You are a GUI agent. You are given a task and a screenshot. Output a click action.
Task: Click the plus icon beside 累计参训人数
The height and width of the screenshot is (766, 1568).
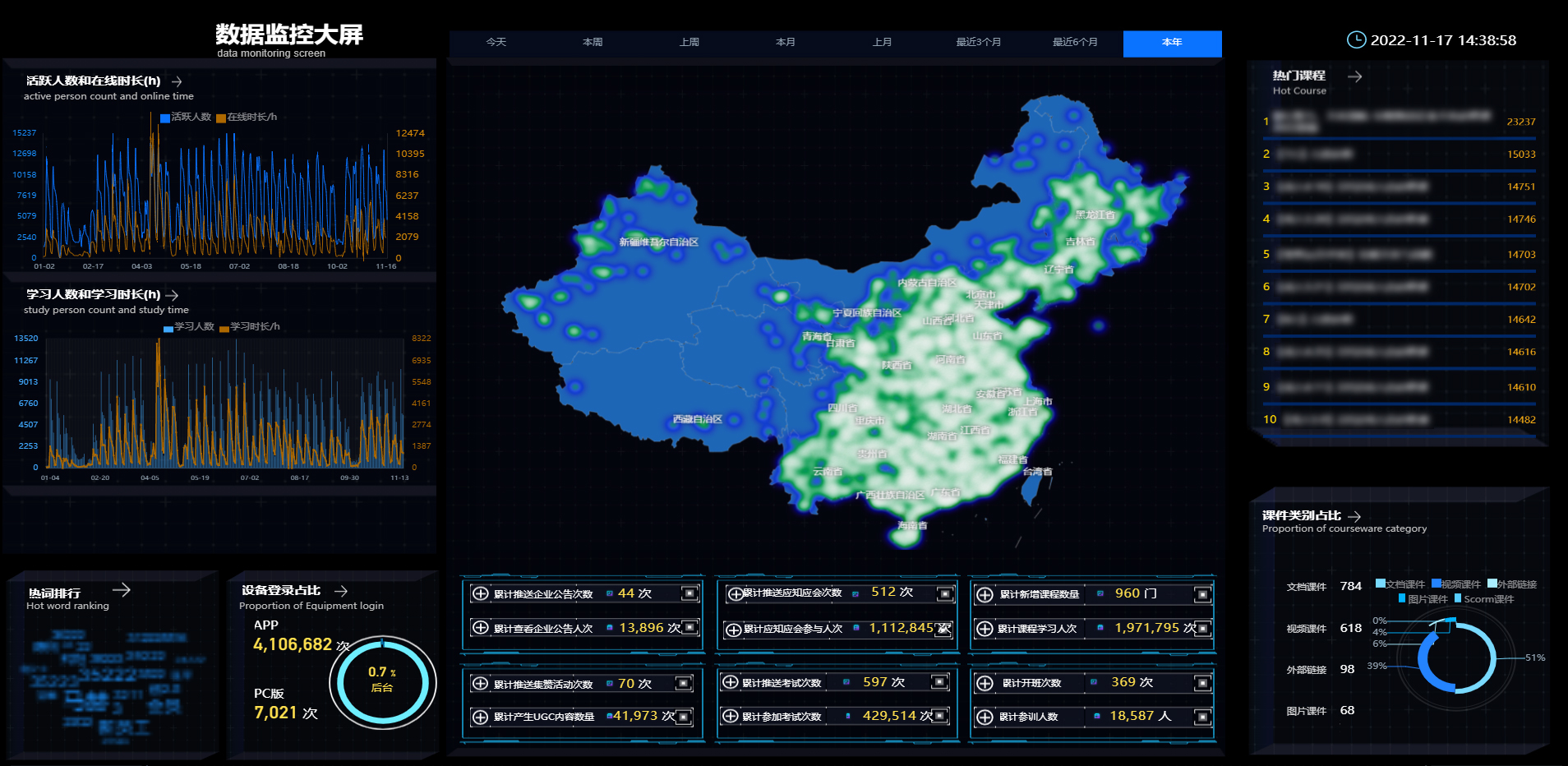pos(985,718)
